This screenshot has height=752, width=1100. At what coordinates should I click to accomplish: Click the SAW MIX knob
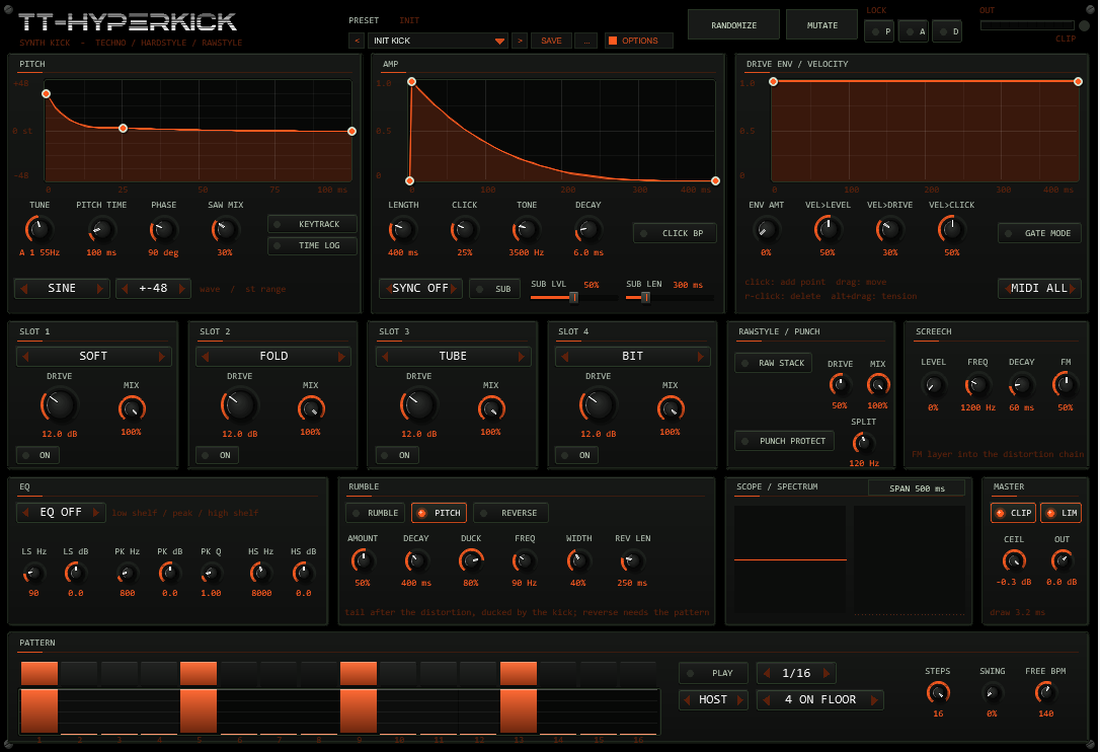[225, 229]
